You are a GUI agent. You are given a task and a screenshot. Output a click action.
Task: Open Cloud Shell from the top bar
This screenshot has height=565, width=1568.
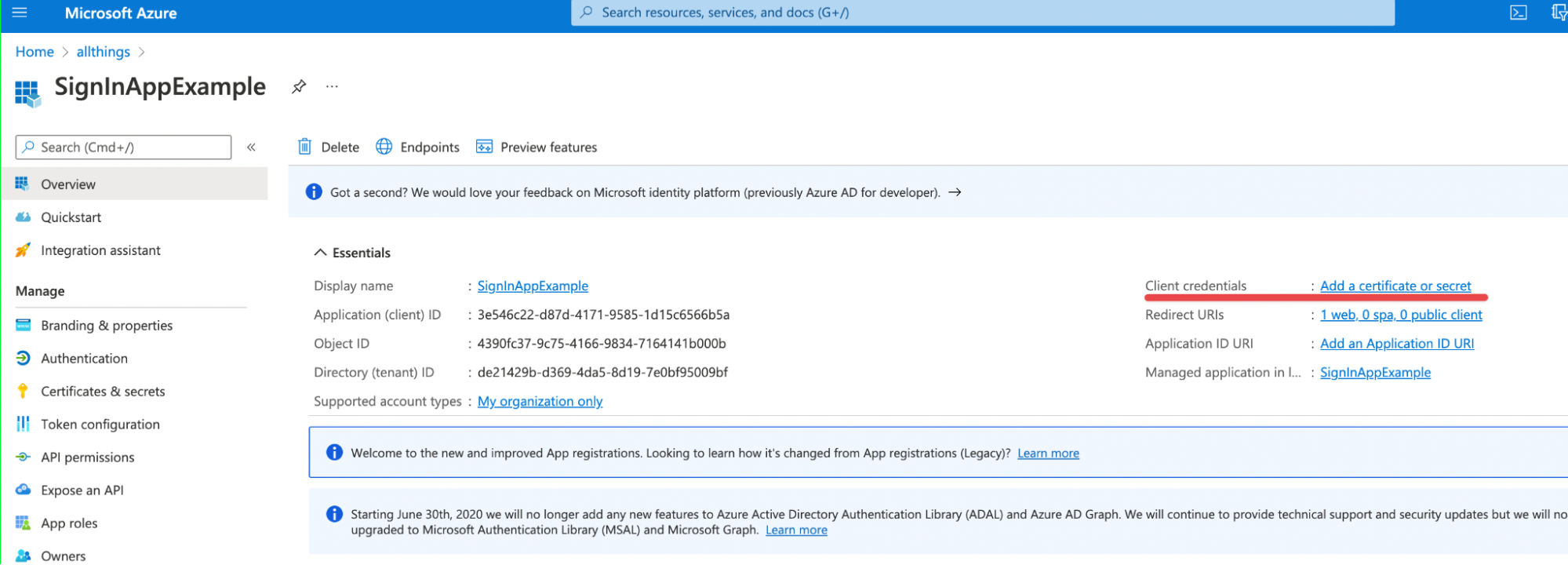[x=1519, y=13]
